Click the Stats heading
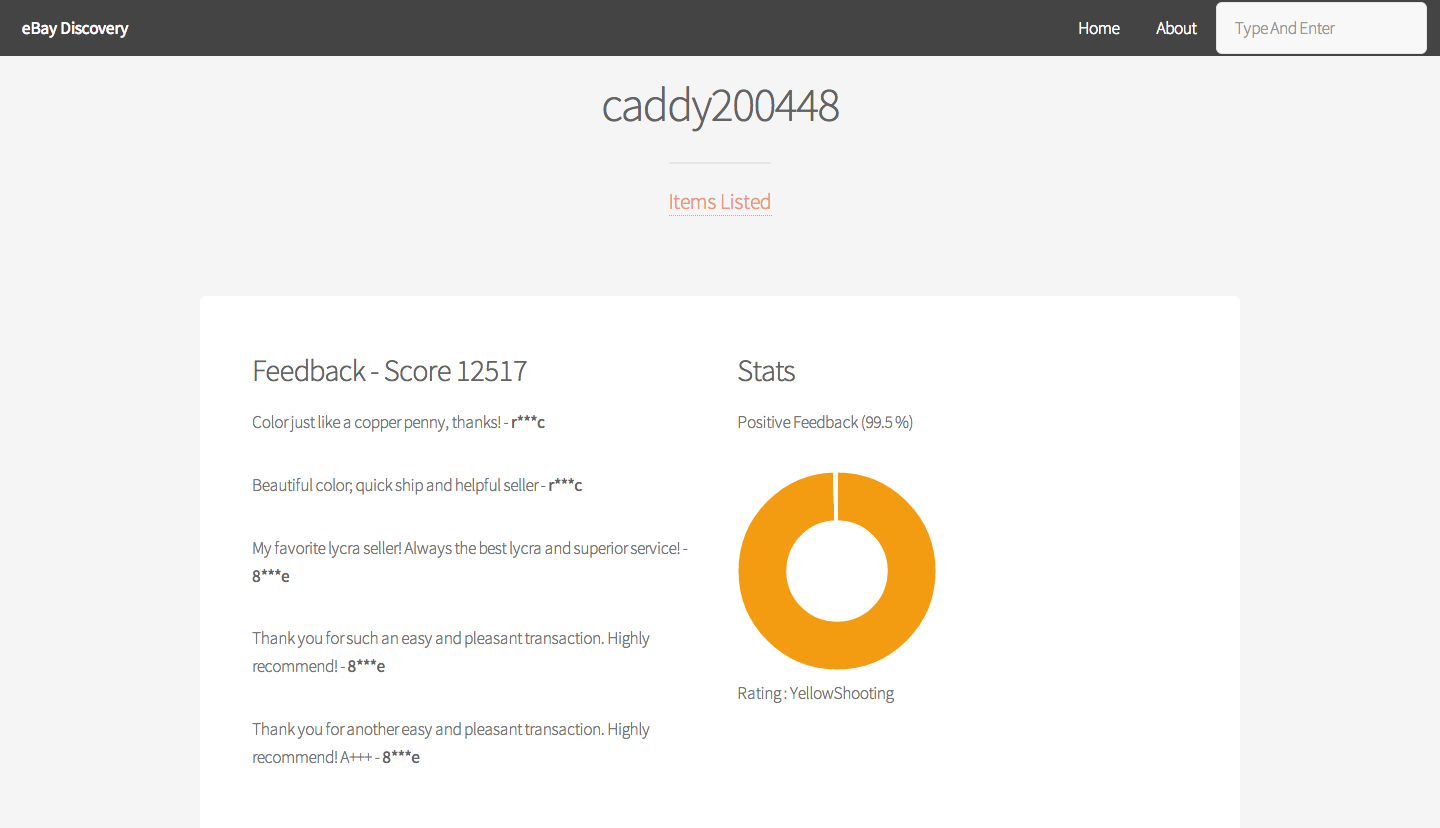Viewport: 1440px width, 828px height. (766, 371)
